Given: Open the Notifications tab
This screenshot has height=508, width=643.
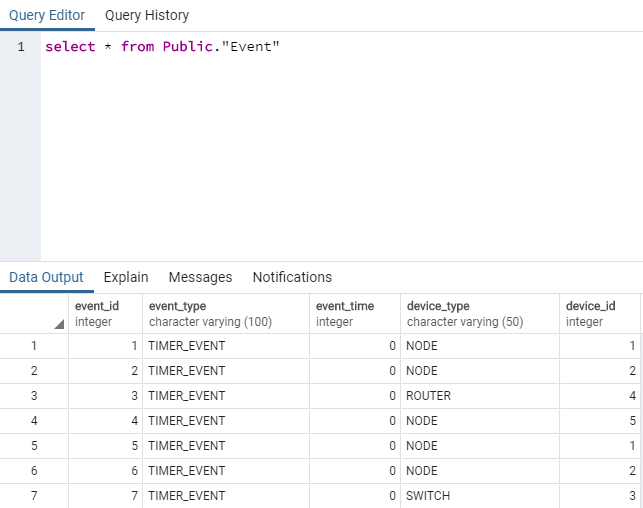Looking at the screenshot, I should click(x=292, y=277).
